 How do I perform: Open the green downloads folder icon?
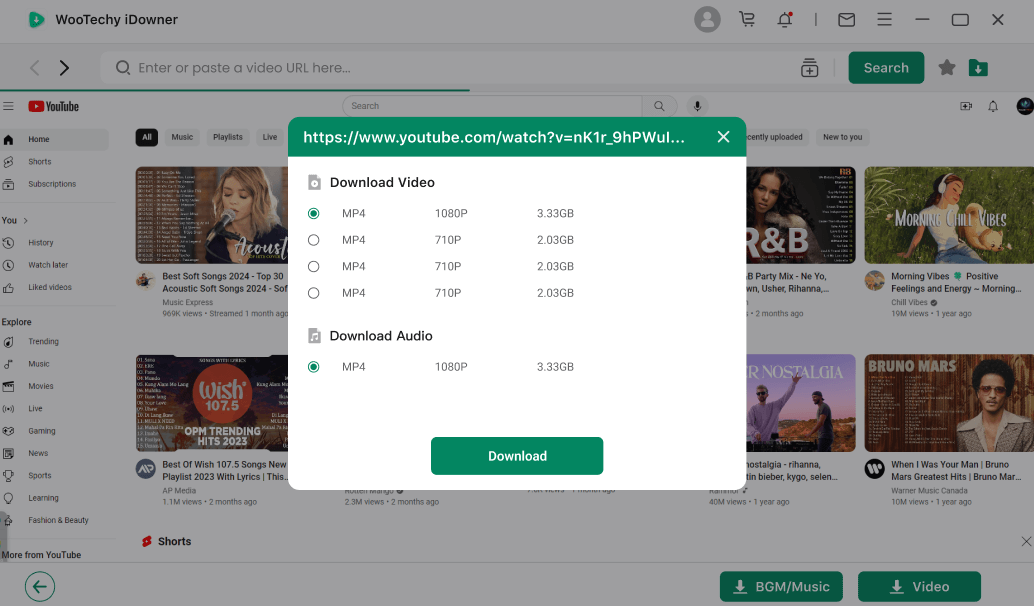pos(978,68)
